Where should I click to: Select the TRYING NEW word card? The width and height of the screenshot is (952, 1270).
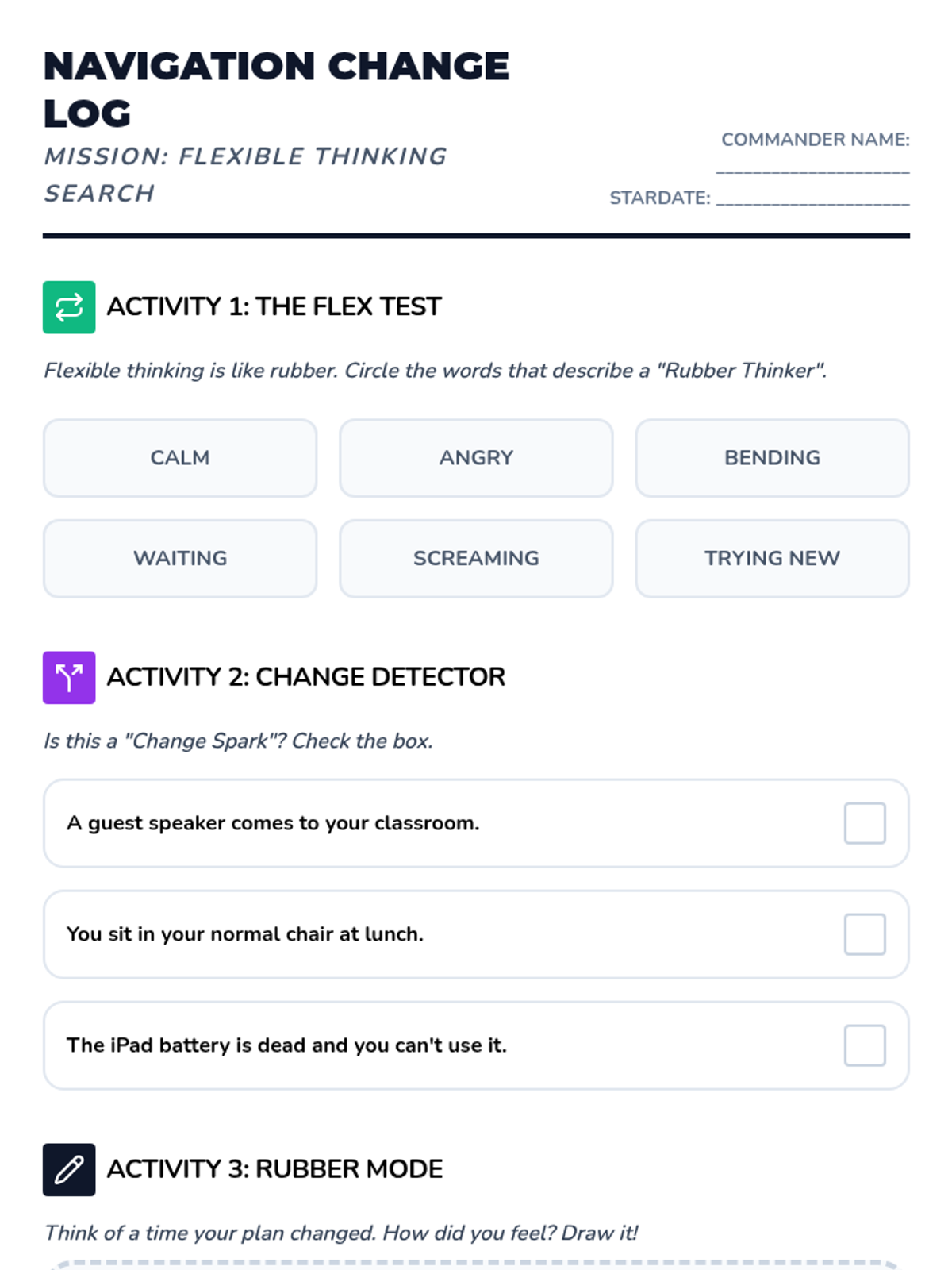point(772,559)
